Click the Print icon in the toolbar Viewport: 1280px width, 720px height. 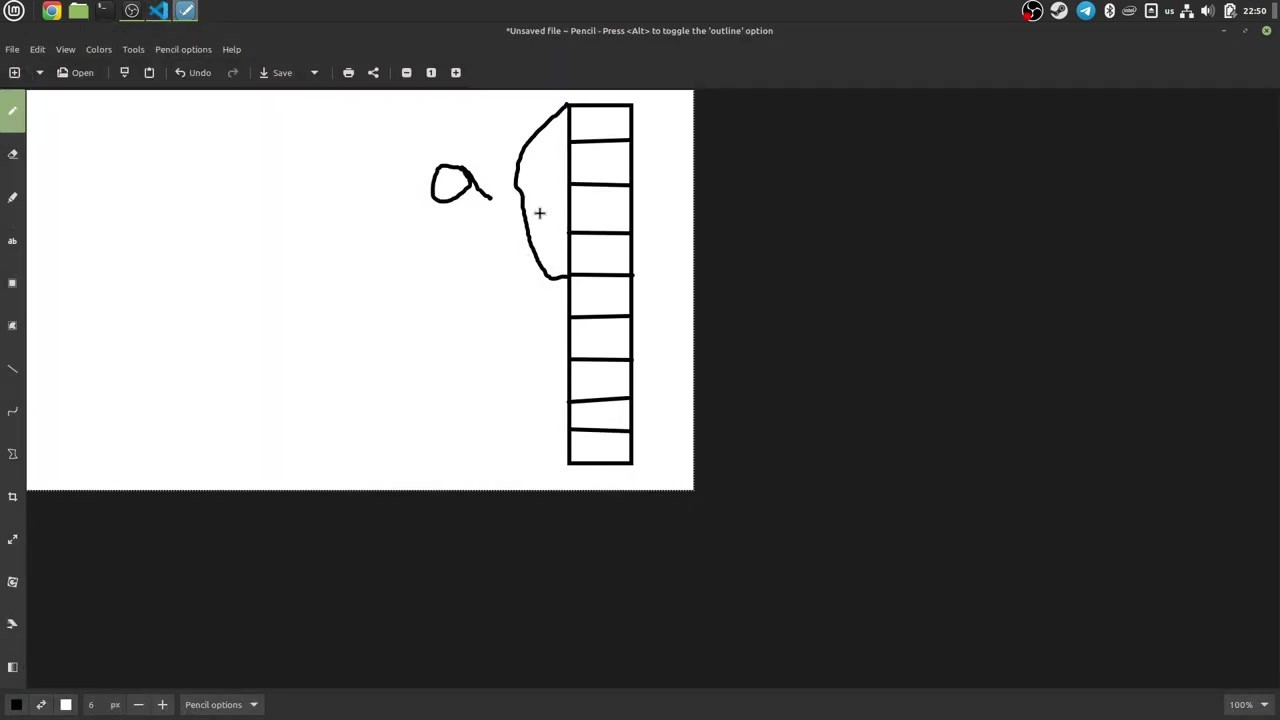click(x=348, y=73)
